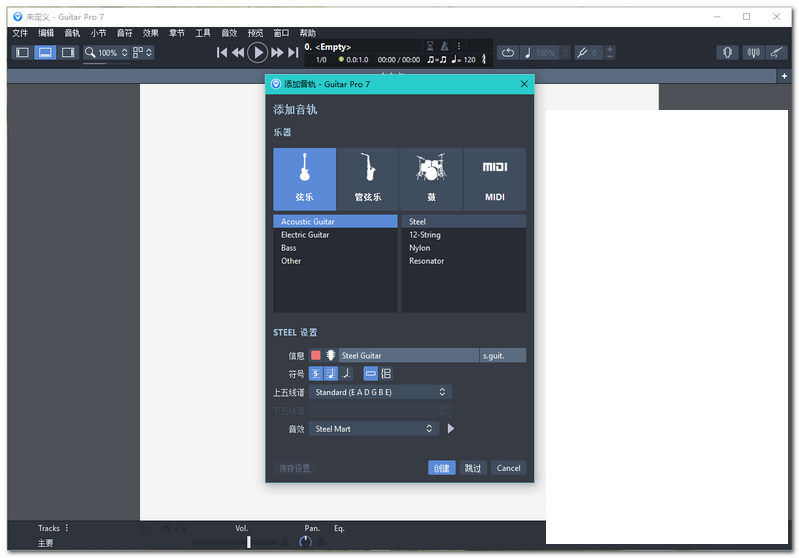
Task: Open the 小节 menu
Action: (98, 33)
